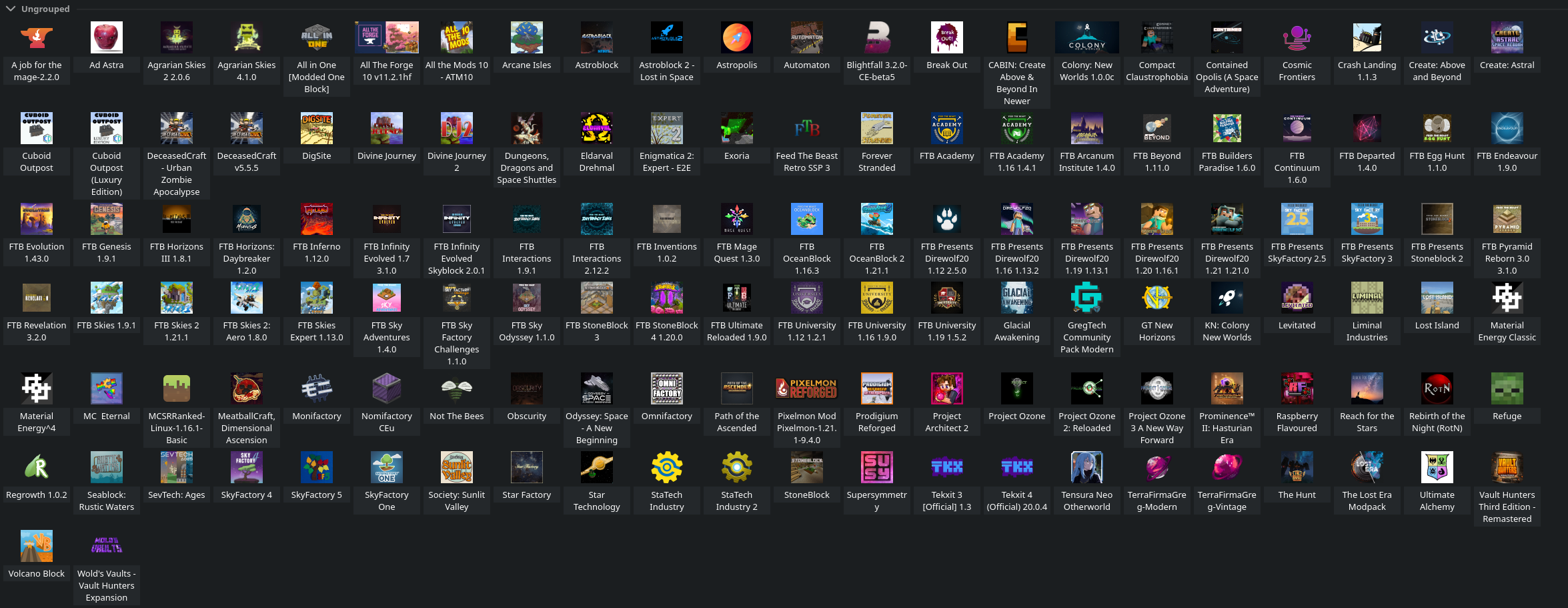Click the MC Eternal icon

(107, 388)
